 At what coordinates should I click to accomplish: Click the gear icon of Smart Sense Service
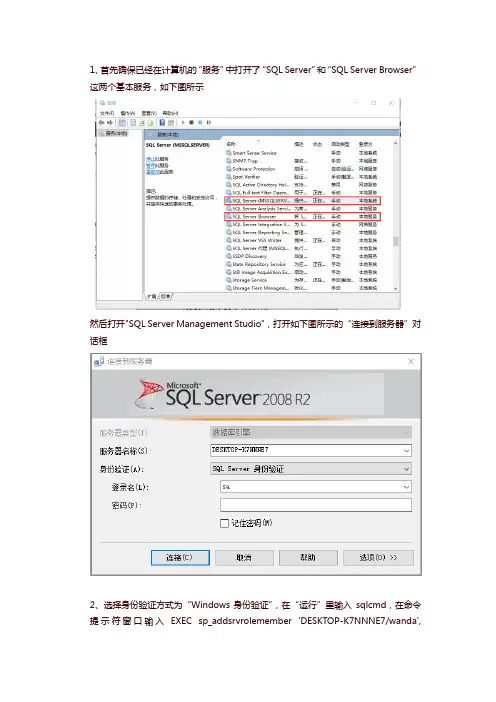[x=229, y=153]
